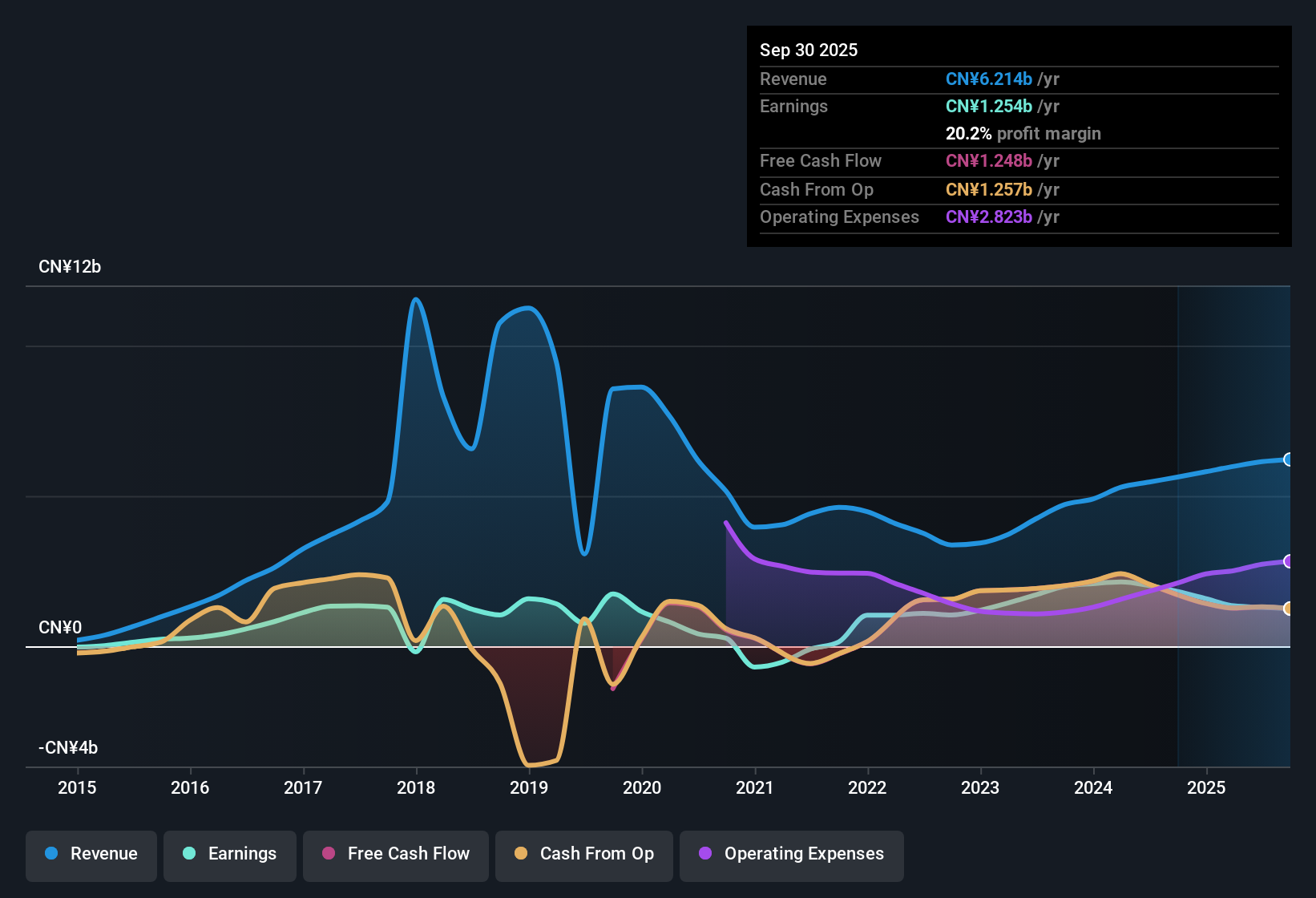Click the Cash From Op legend button

pyautogui.click(x=583, y=854)
